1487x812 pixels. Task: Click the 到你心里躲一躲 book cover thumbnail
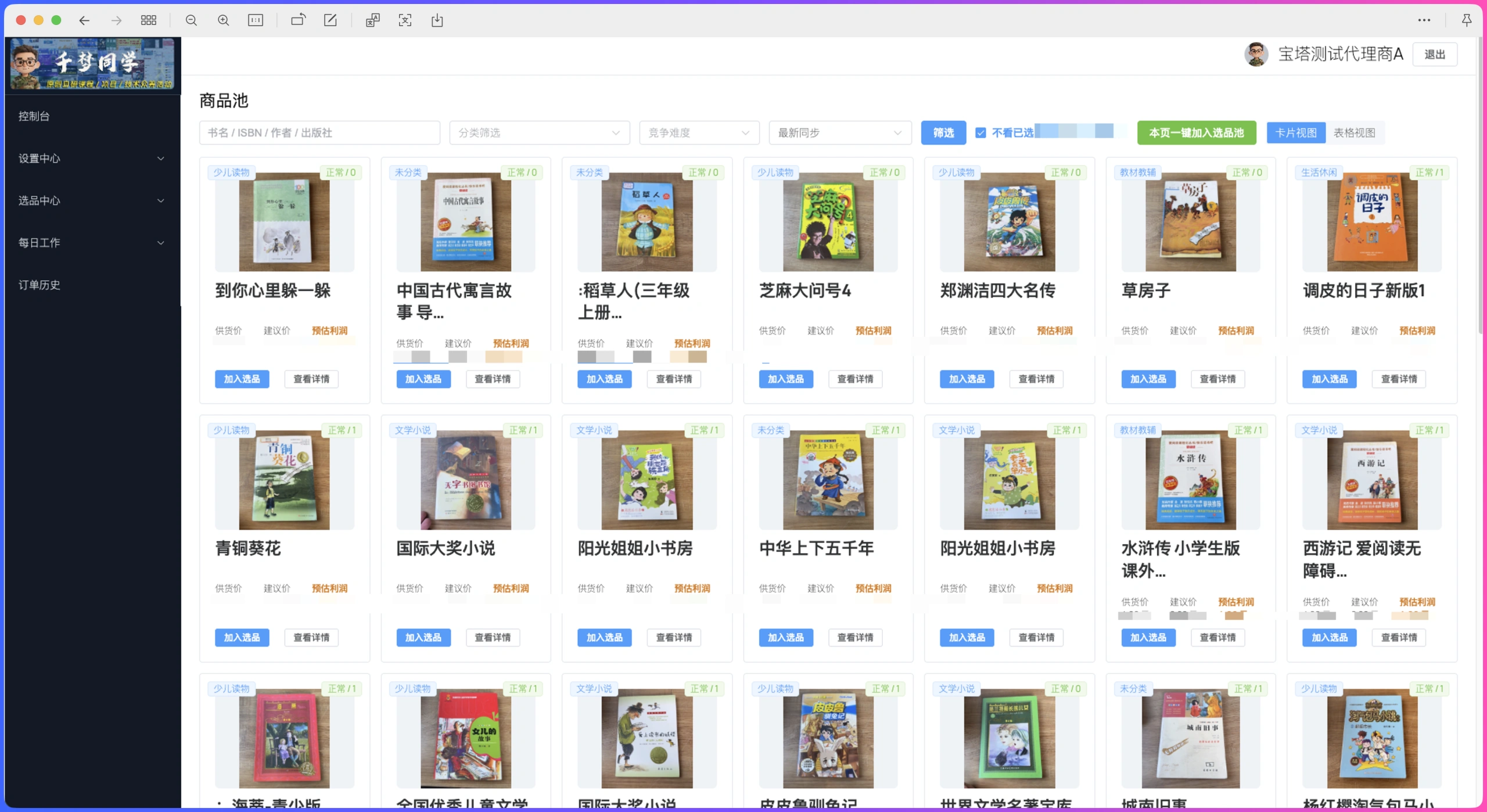[x=285, y=222]
